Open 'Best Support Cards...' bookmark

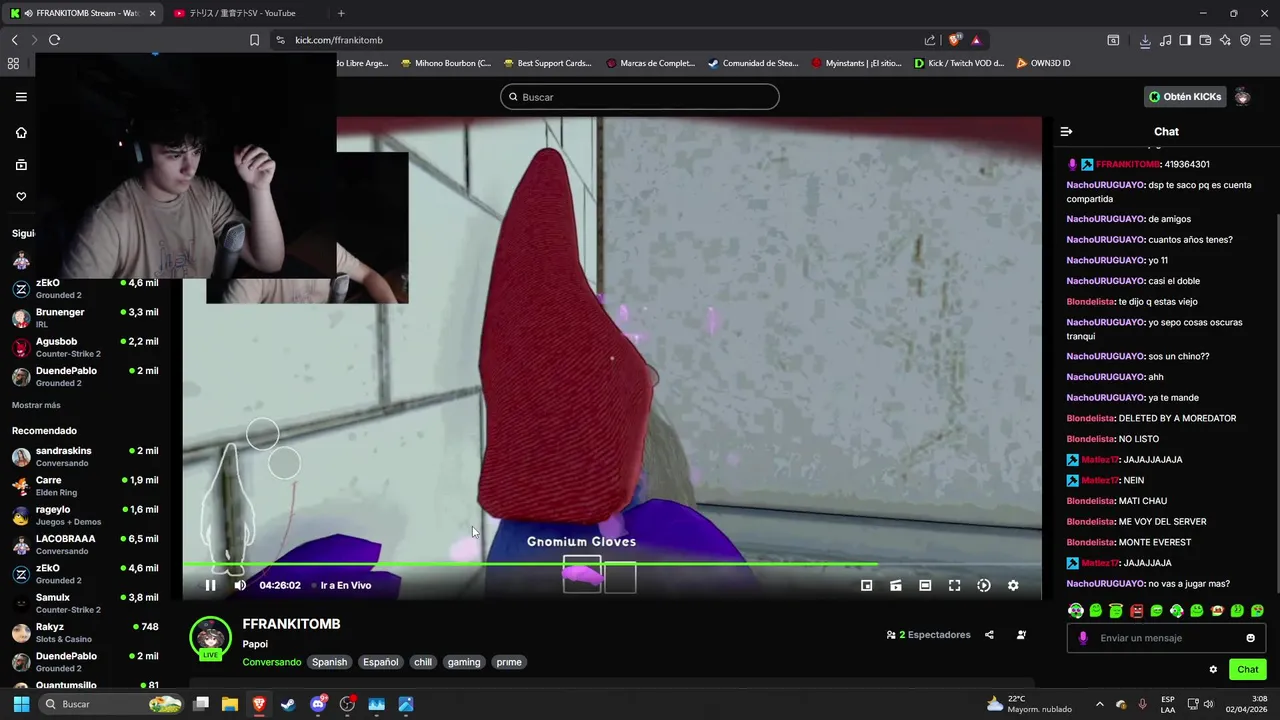click(547, 63)
